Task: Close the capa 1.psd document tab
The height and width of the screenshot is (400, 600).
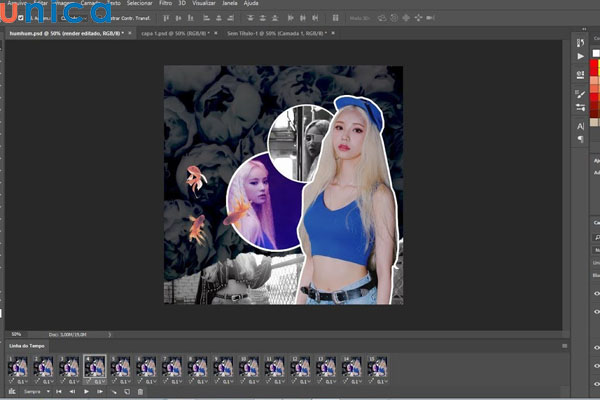Action: pyautogui.click(x=216, y=33)
